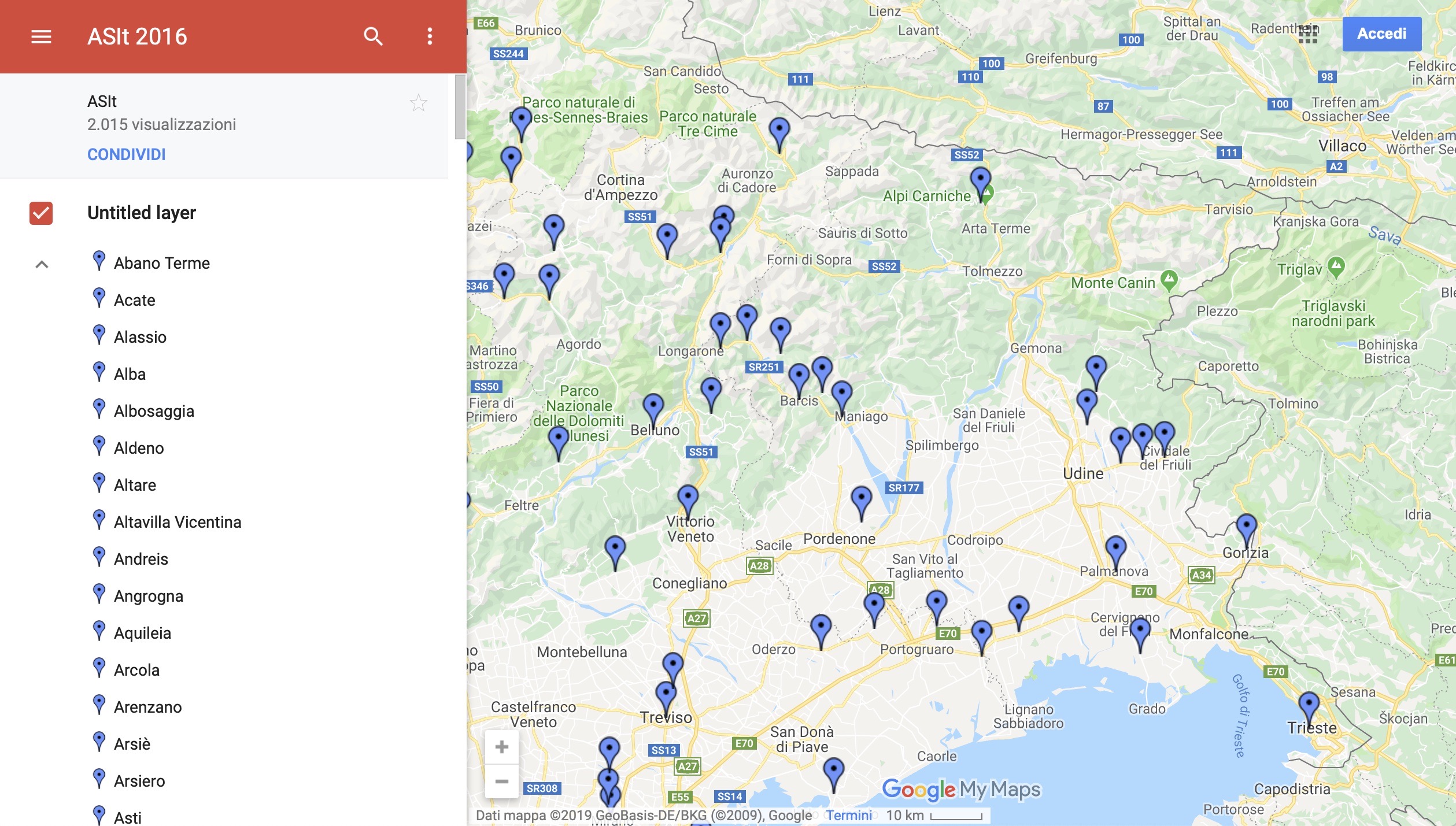Screen dimensions: 1456x826
Task: Click the sidebar vertical scrollbar
Action: tap(460, 107)
